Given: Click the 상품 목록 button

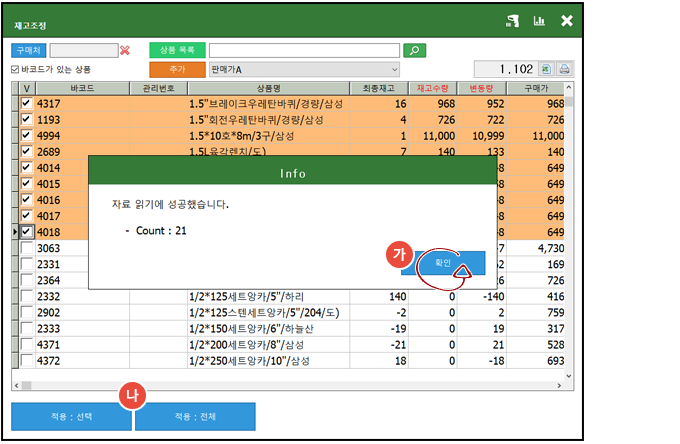Looking at the screenshot, I should click(177, 50).
